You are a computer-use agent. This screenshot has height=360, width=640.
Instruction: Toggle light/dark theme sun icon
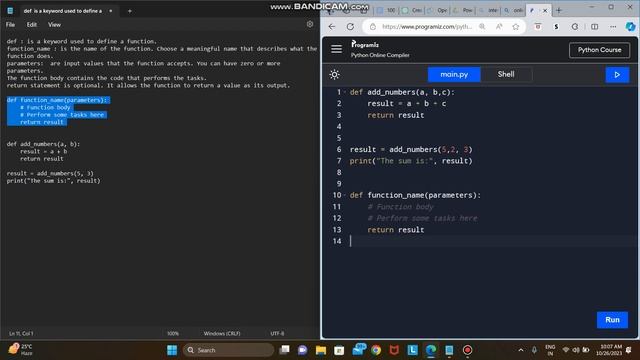click(334, 75)
